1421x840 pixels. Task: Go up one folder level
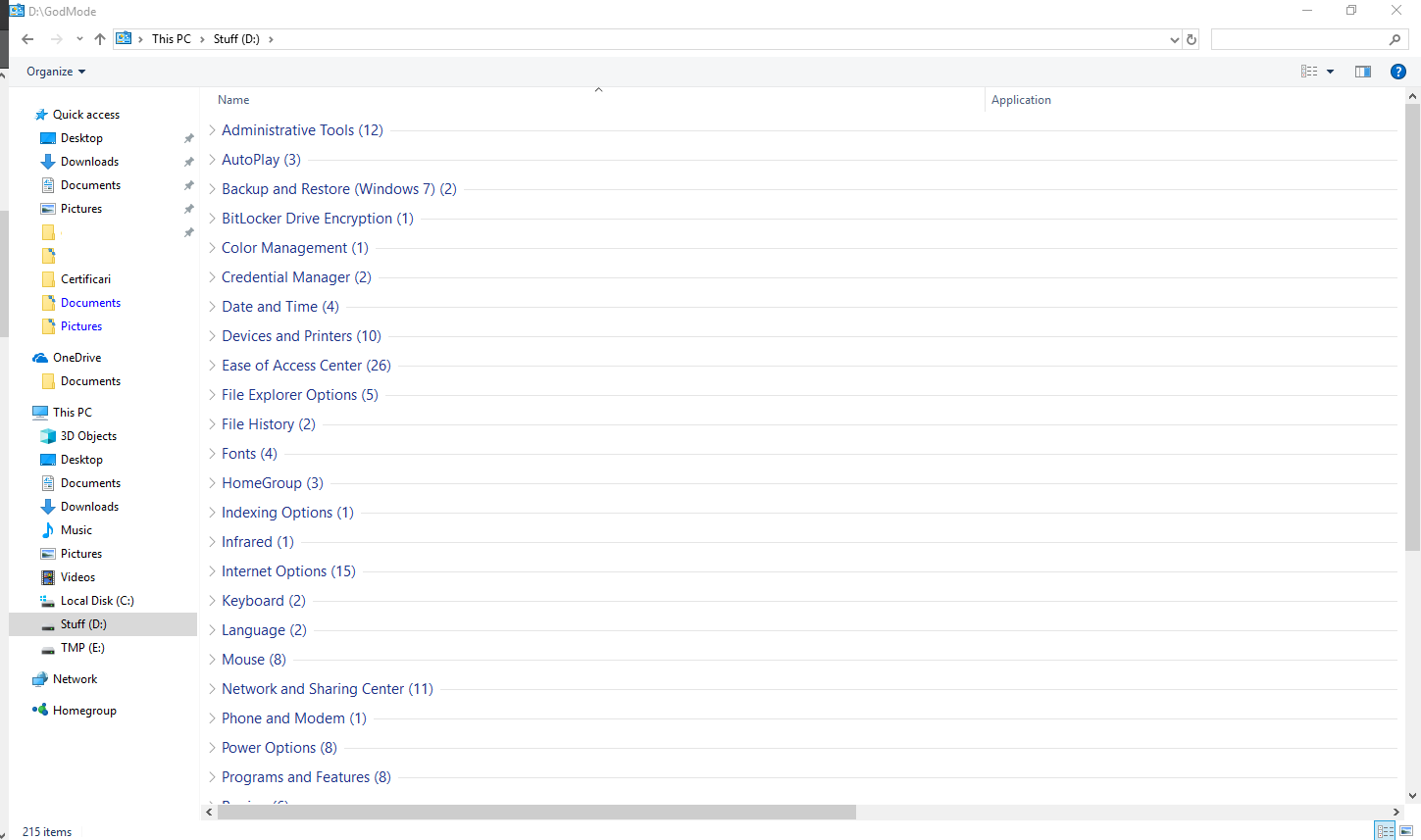[100, 39]
